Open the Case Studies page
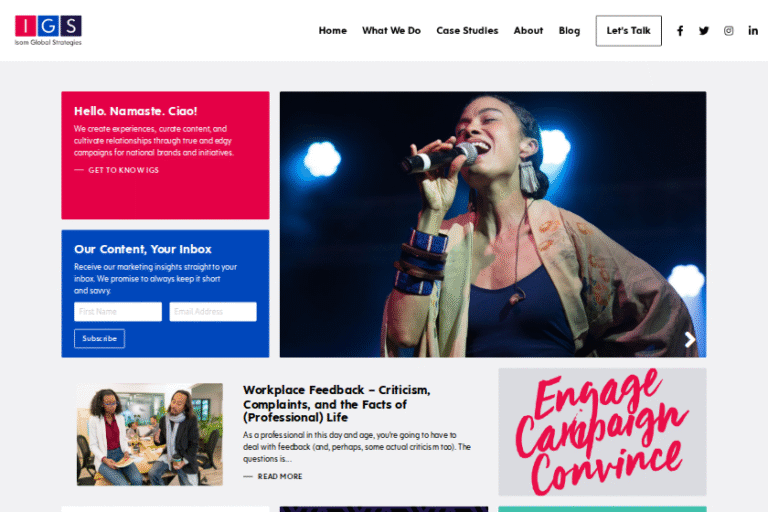 tap(467, 30)
